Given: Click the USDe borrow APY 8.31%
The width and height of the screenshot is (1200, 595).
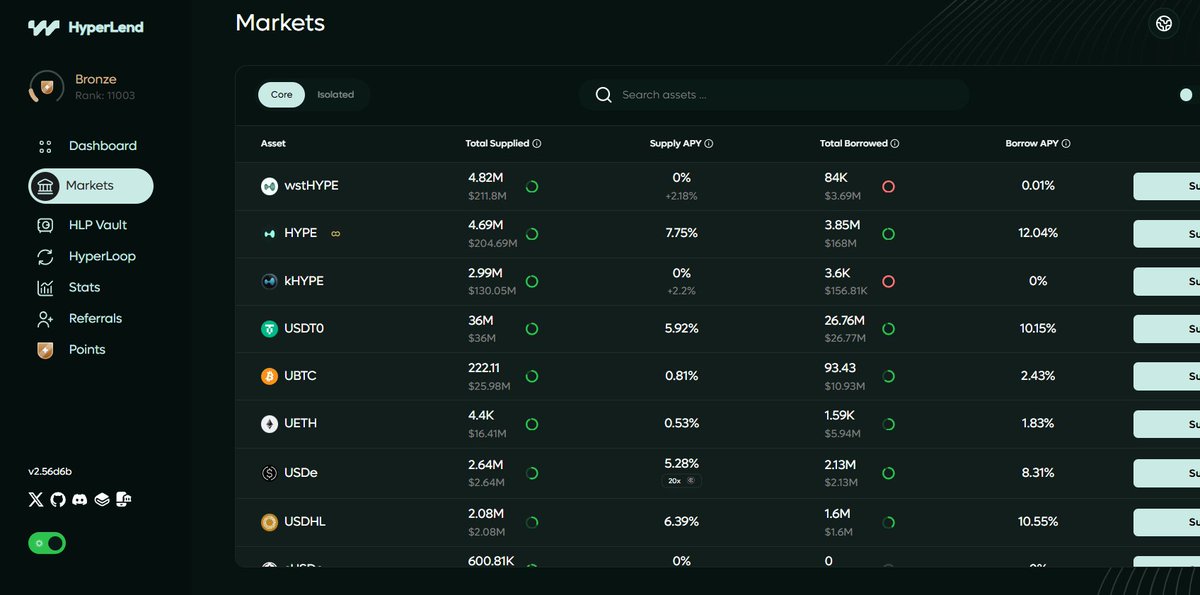Looking at the screenshot, I should (1038, 472).
